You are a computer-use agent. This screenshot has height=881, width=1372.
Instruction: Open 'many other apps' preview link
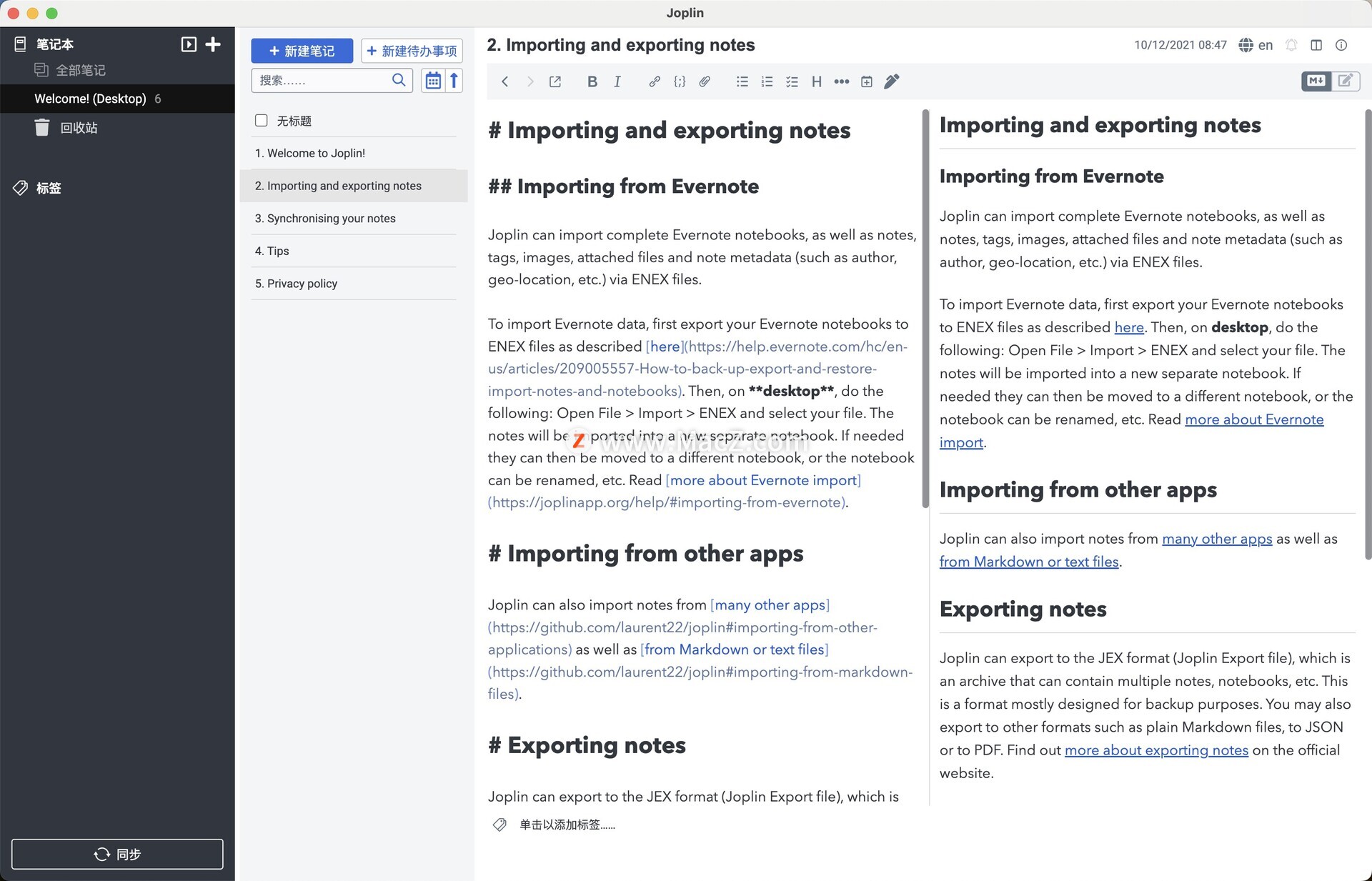coord(1217,539)
